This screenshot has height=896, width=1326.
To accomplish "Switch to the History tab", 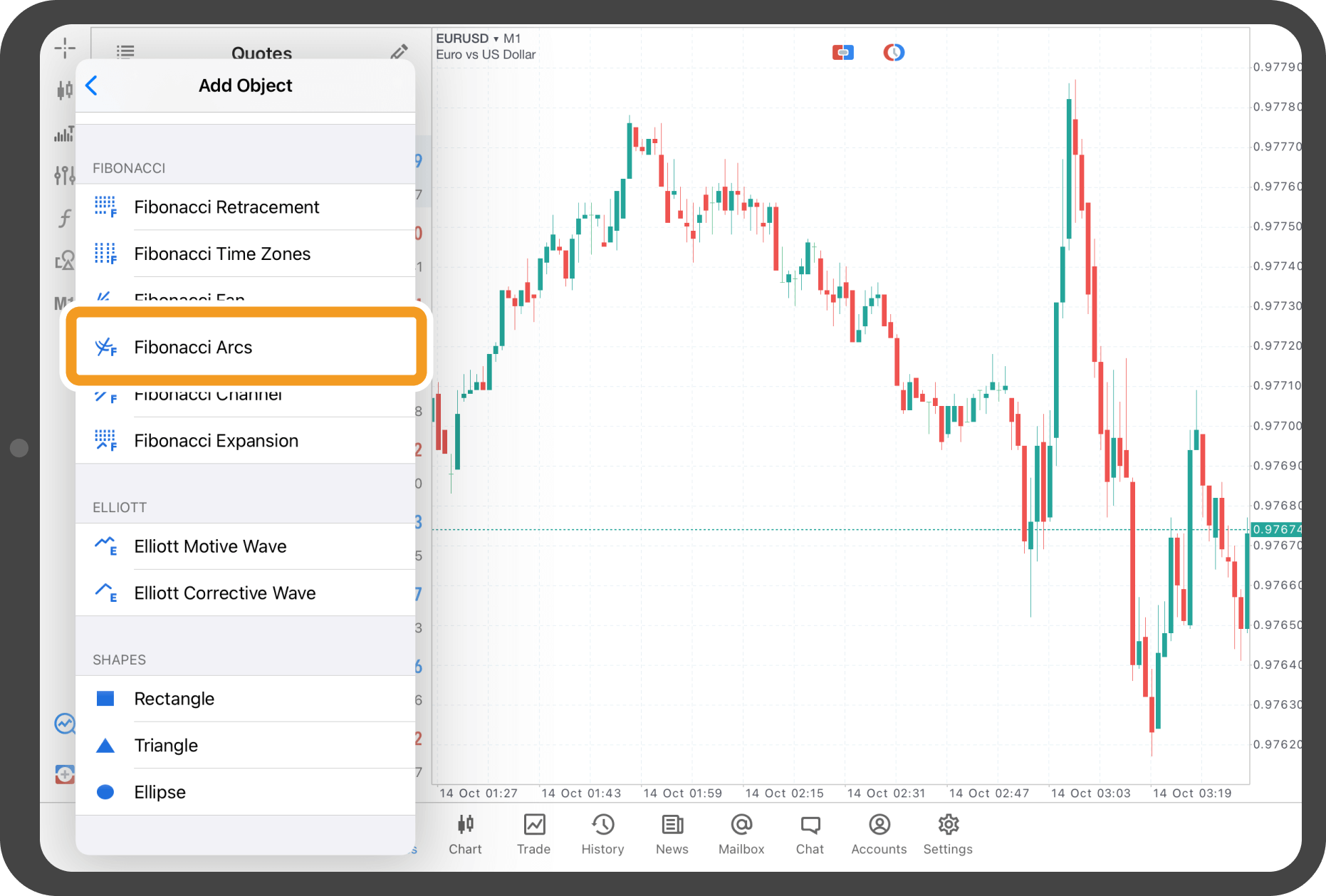I will point(602,833).
